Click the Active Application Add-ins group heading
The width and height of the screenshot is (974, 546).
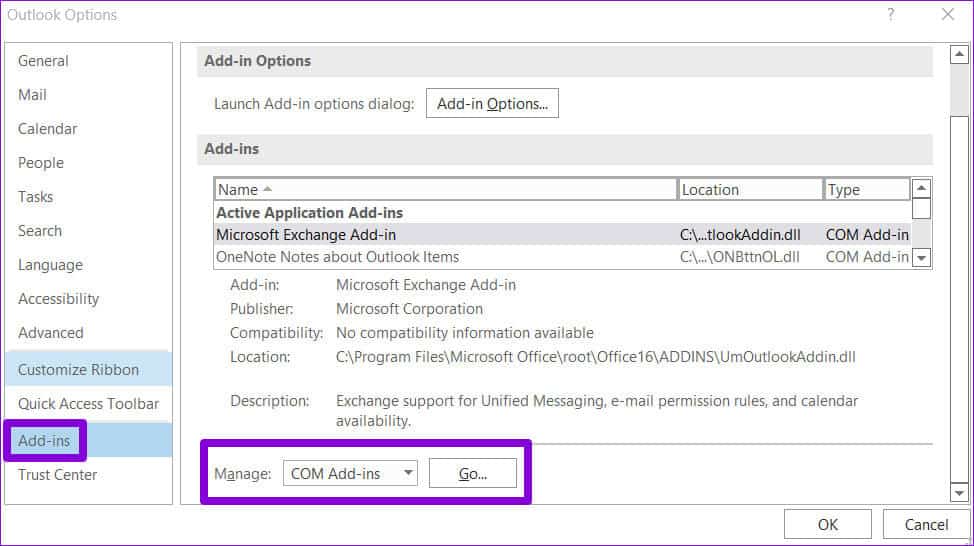click(x=309, y=212)
